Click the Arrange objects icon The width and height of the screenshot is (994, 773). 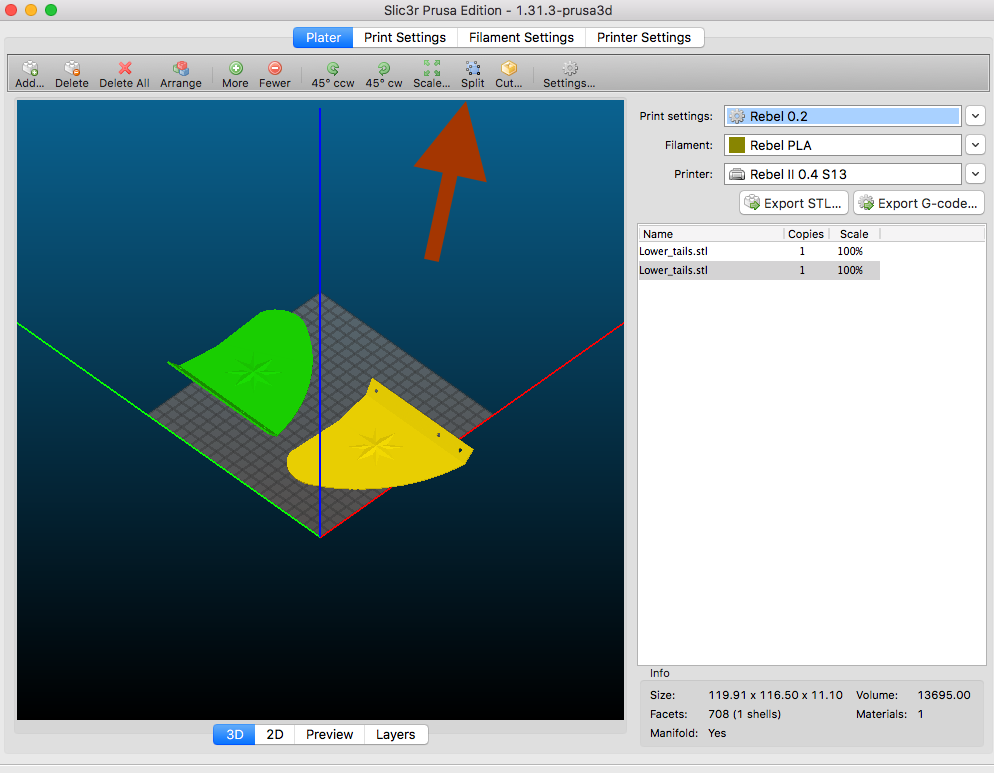tap(181, 69)
